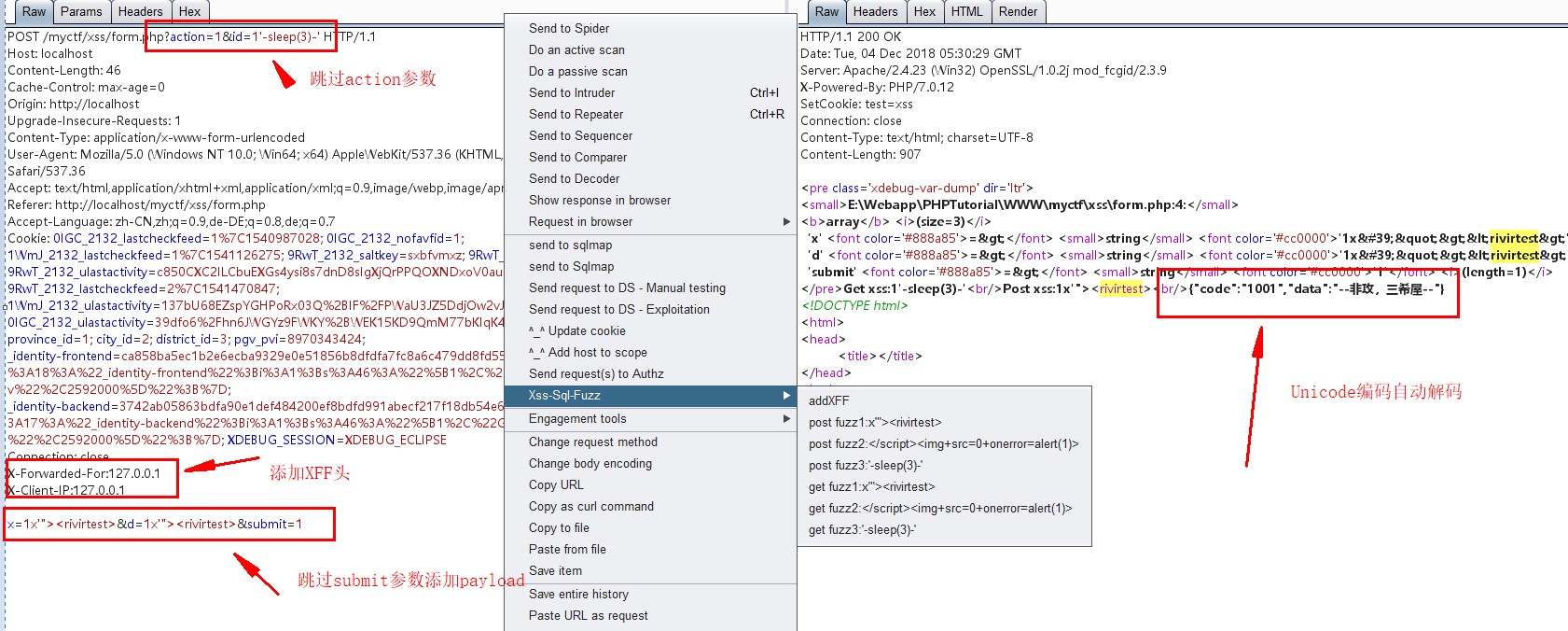Select get fuzz2 img onerror payload
Image resolution: width=1568 pixels, height=631 pixels.
(x=944, y=508)
